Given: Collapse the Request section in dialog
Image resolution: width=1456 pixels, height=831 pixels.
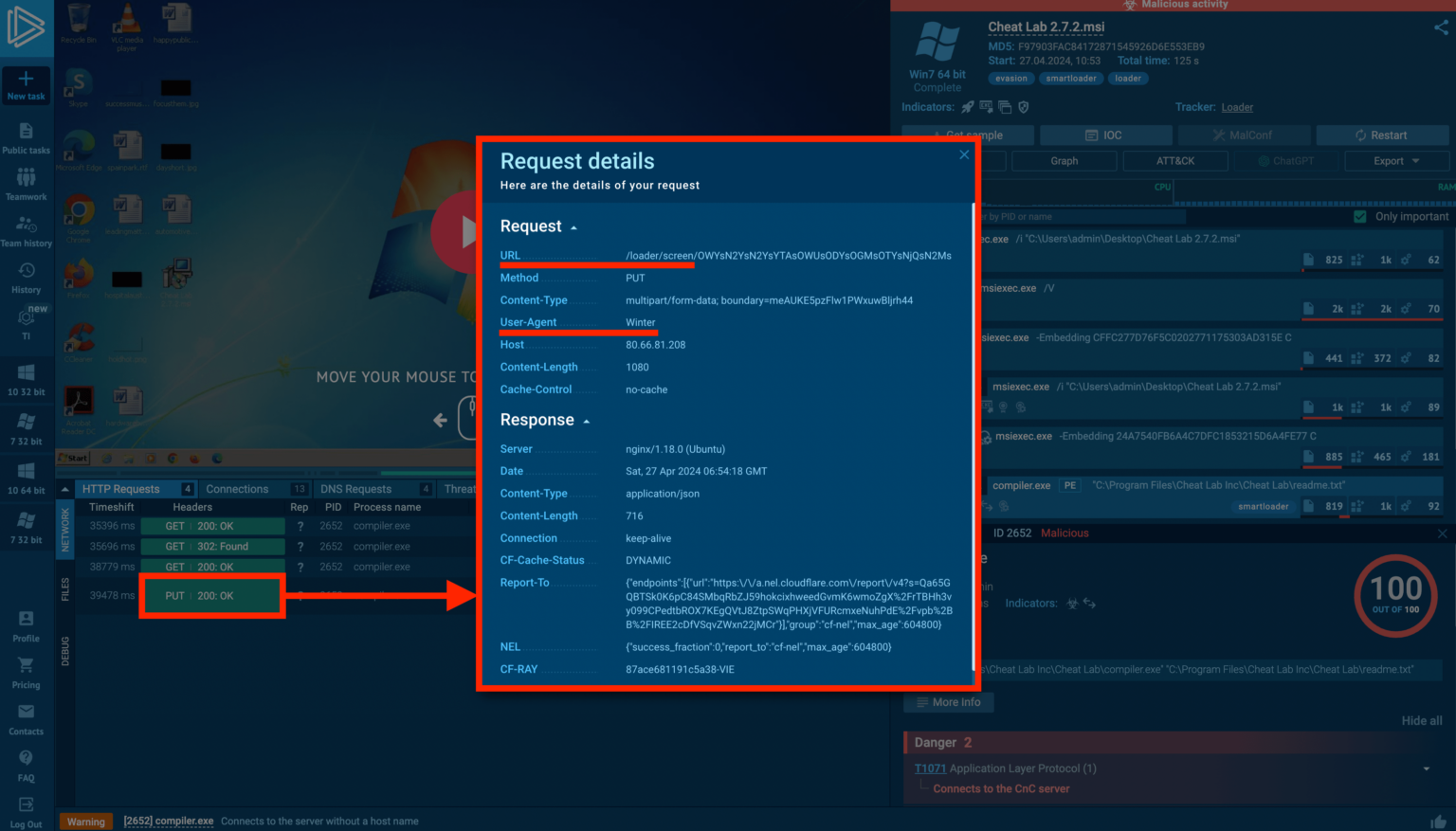Looking at the screenshot, I should coord(573,227).
